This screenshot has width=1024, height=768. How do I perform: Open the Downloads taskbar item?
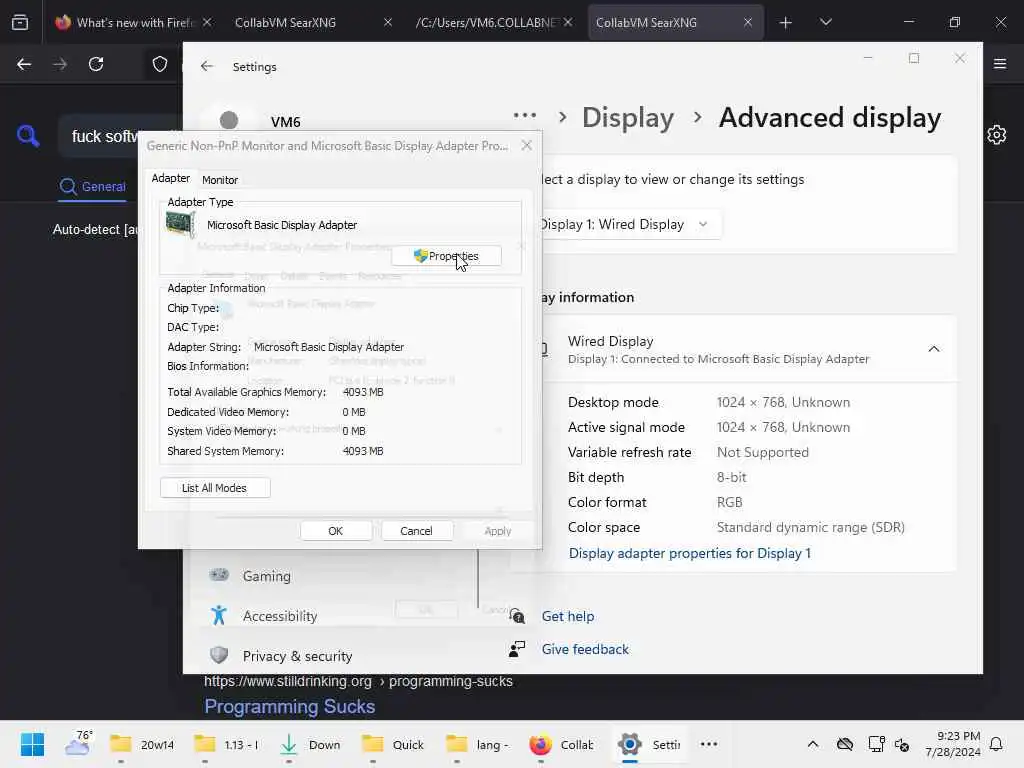coord(310,744)
